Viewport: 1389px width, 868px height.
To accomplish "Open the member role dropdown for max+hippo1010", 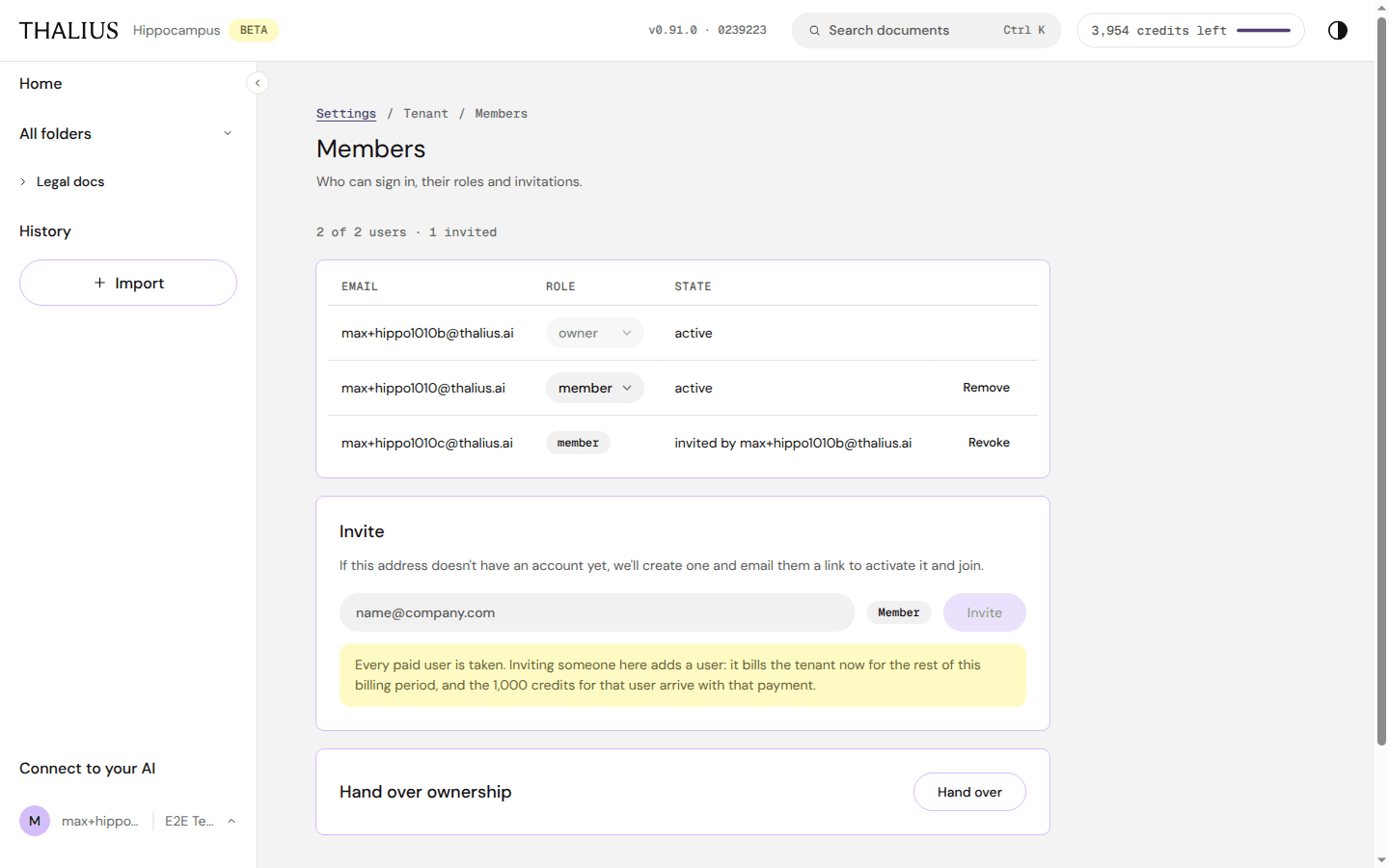I will tap(595, 388).
